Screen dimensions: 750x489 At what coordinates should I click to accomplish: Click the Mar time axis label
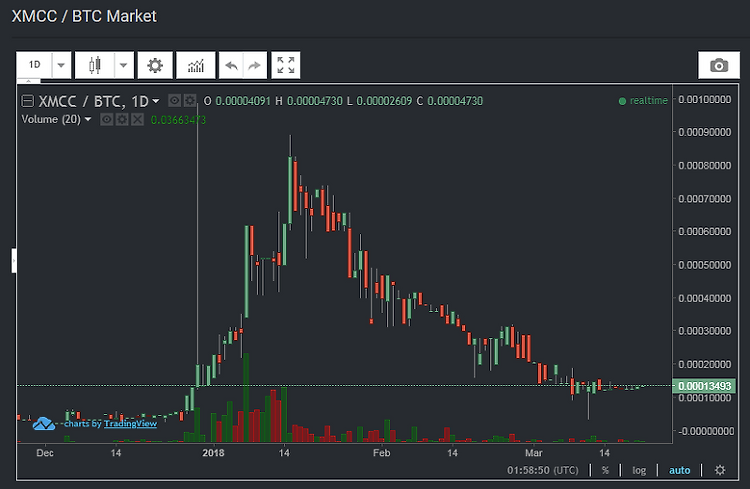(x=533, y=453)
